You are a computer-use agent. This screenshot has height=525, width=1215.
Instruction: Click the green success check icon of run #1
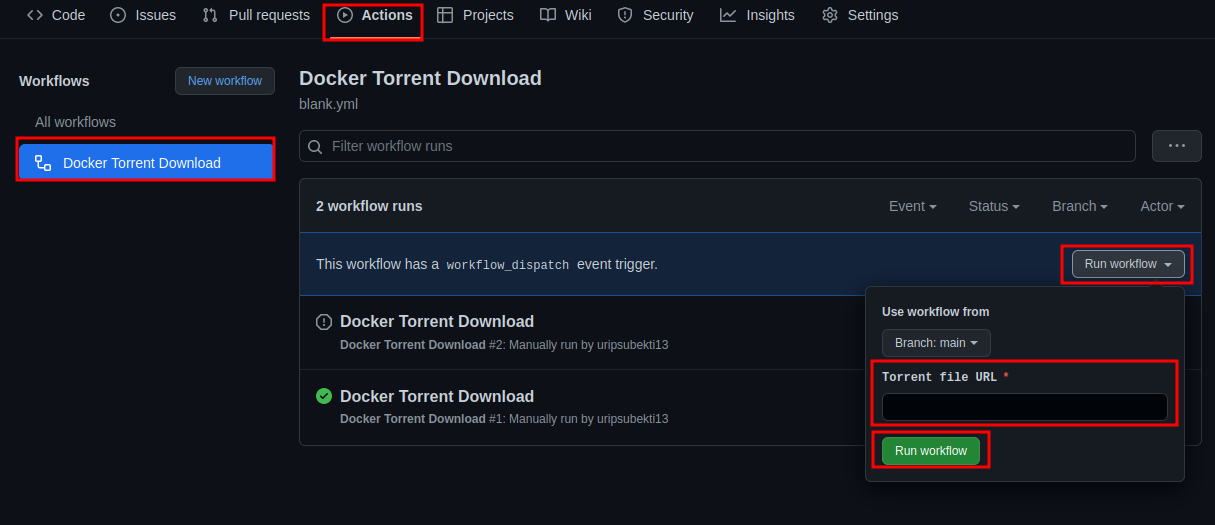[324, 396]
